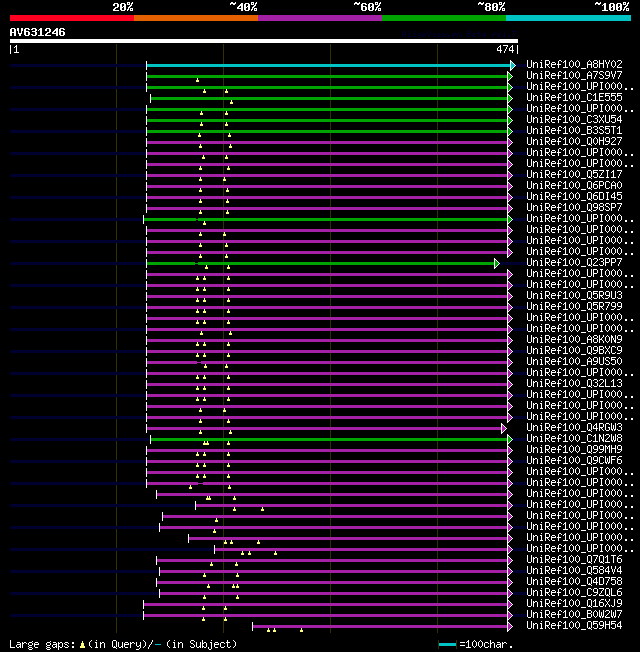Click the yellow gap marker in the legend
The width and height of the screenshot is (640, 652).
pyautogui.click(x=82, y=645)
